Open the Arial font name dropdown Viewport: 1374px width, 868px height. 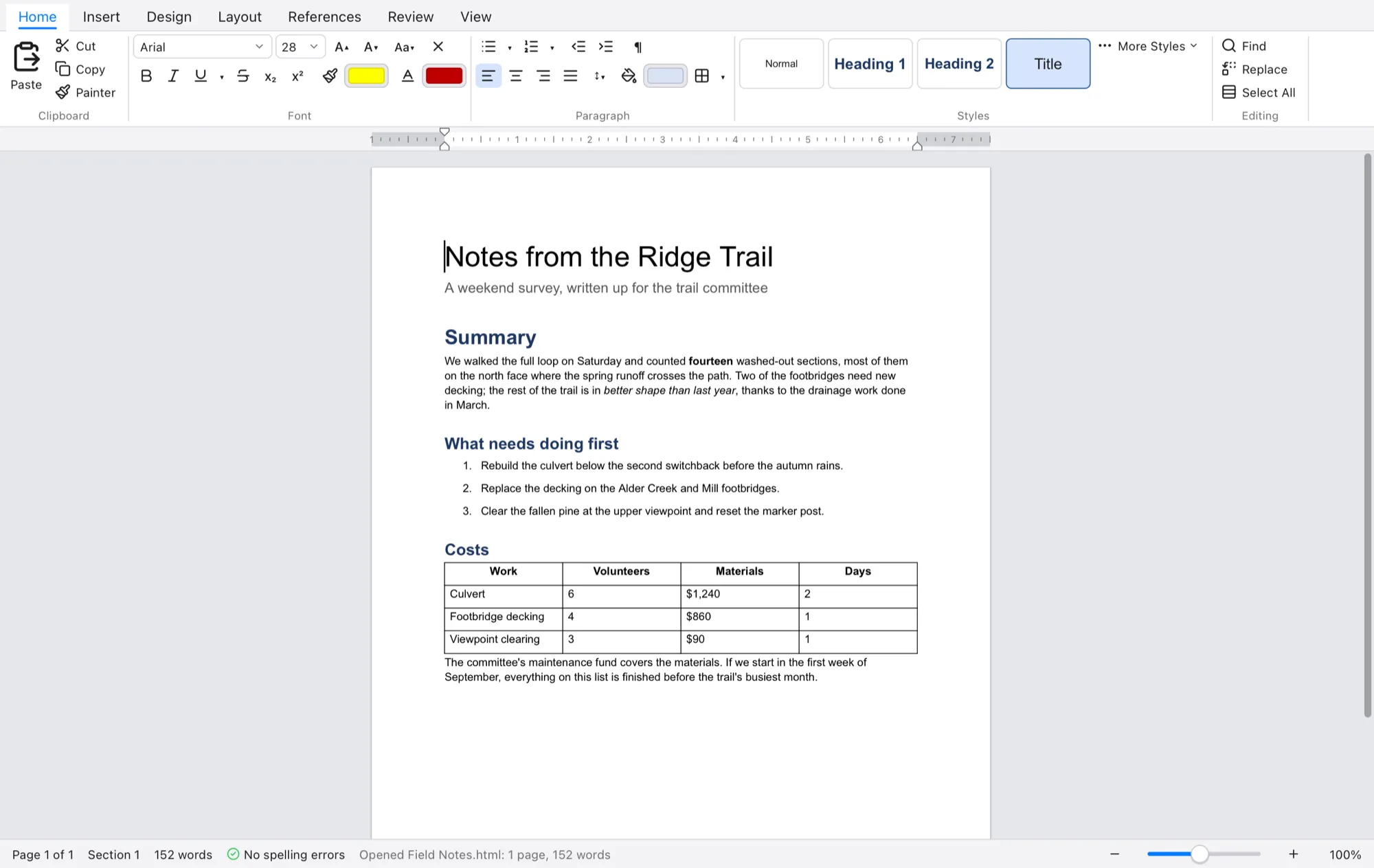[x=202, y=47]
